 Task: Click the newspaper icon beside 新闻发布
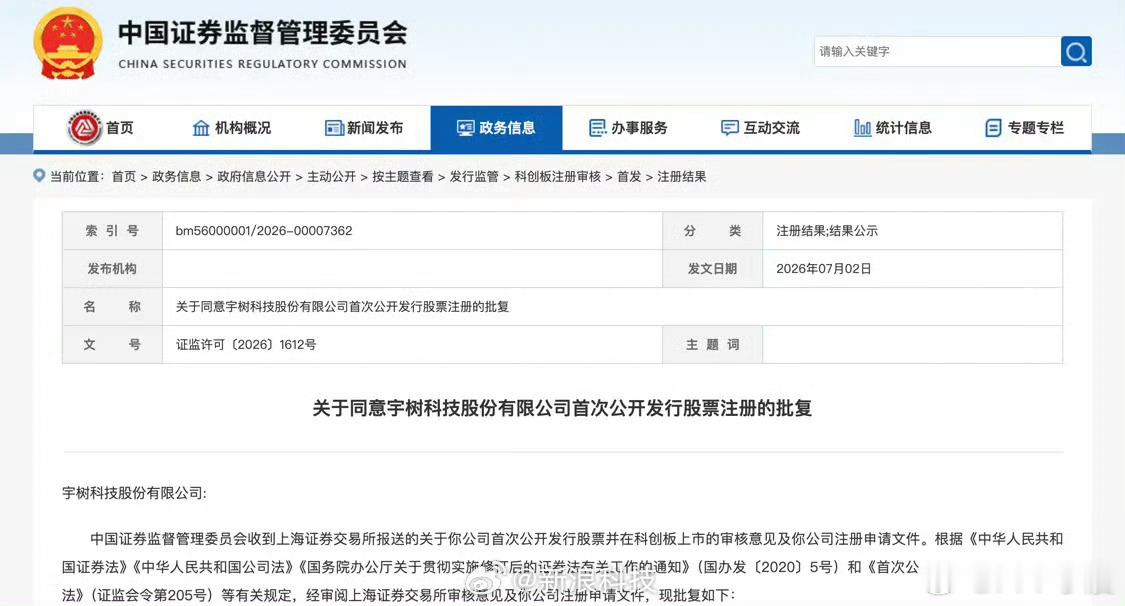click(x=334, y=128)
